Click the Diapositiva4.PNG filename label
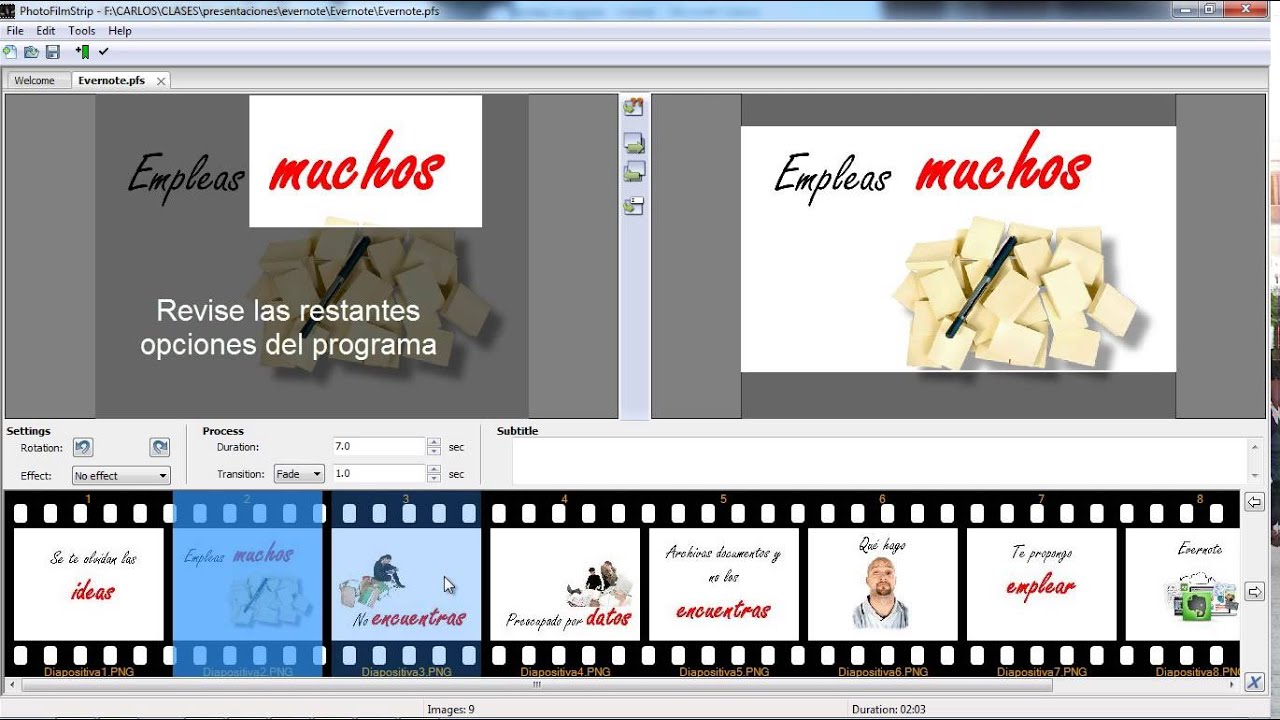1280x720 pixels. point(565,672)
